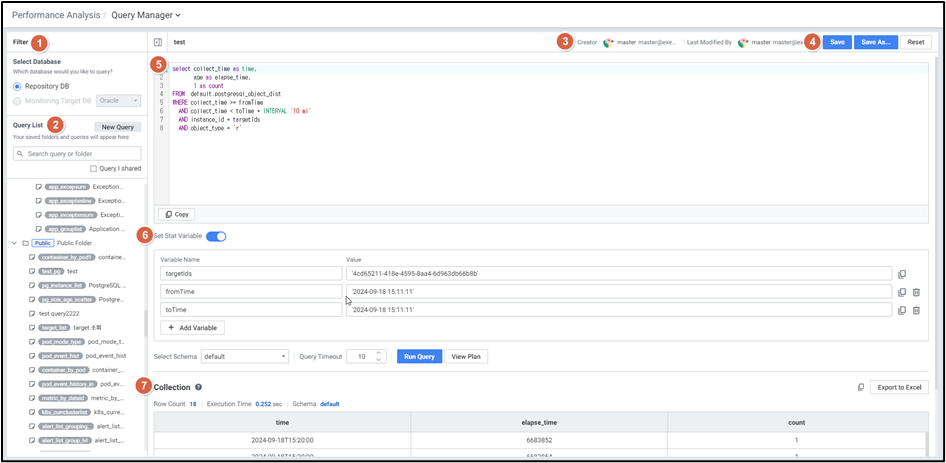Copy collection results icon beside Export

861,387
